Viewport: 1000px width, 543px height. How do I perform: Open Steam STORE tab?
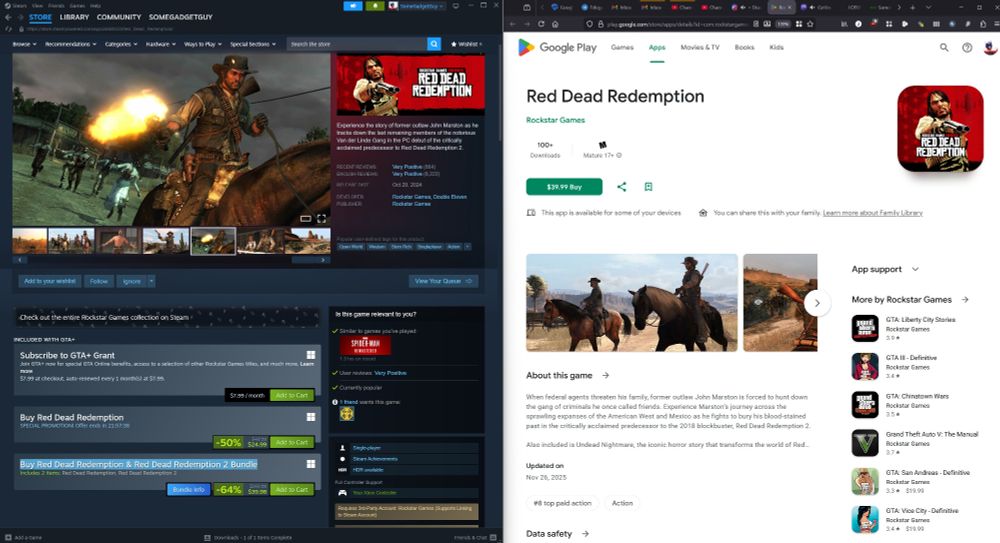tap(40, 17)
